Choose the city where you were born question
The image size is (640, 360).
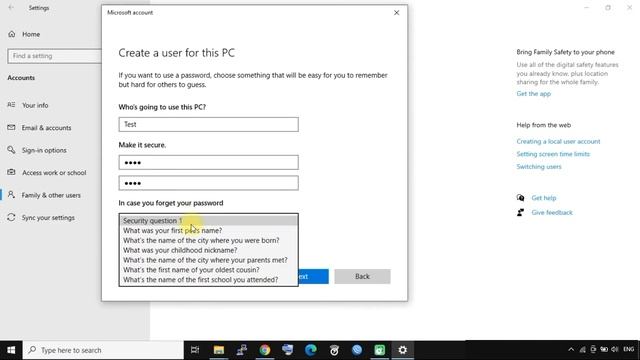(x=209, y=240)
